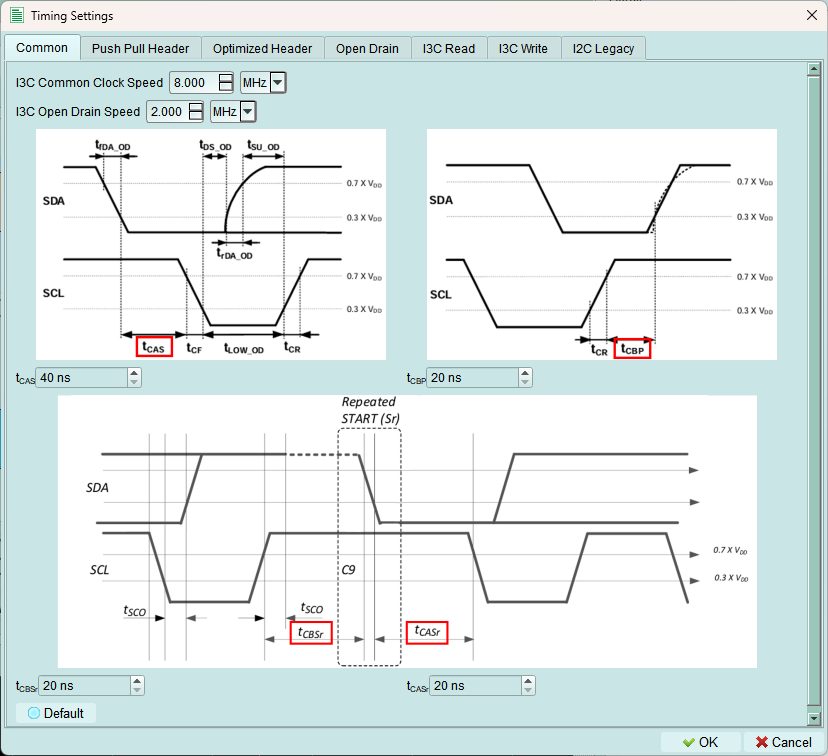This screenshot has width=828, height=756.
Task: Click the tCAS 40 ns input field
Action: pos(80,377)
